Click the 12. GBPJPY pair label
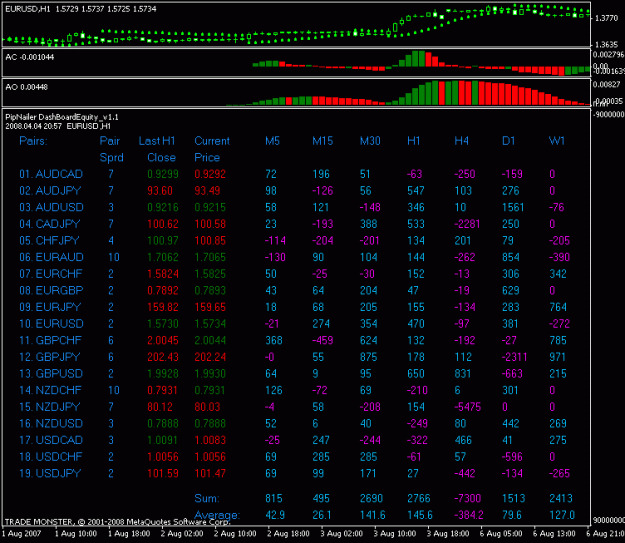Image resolution: width=625 pixels, height=543 pixels. (50, 357)
